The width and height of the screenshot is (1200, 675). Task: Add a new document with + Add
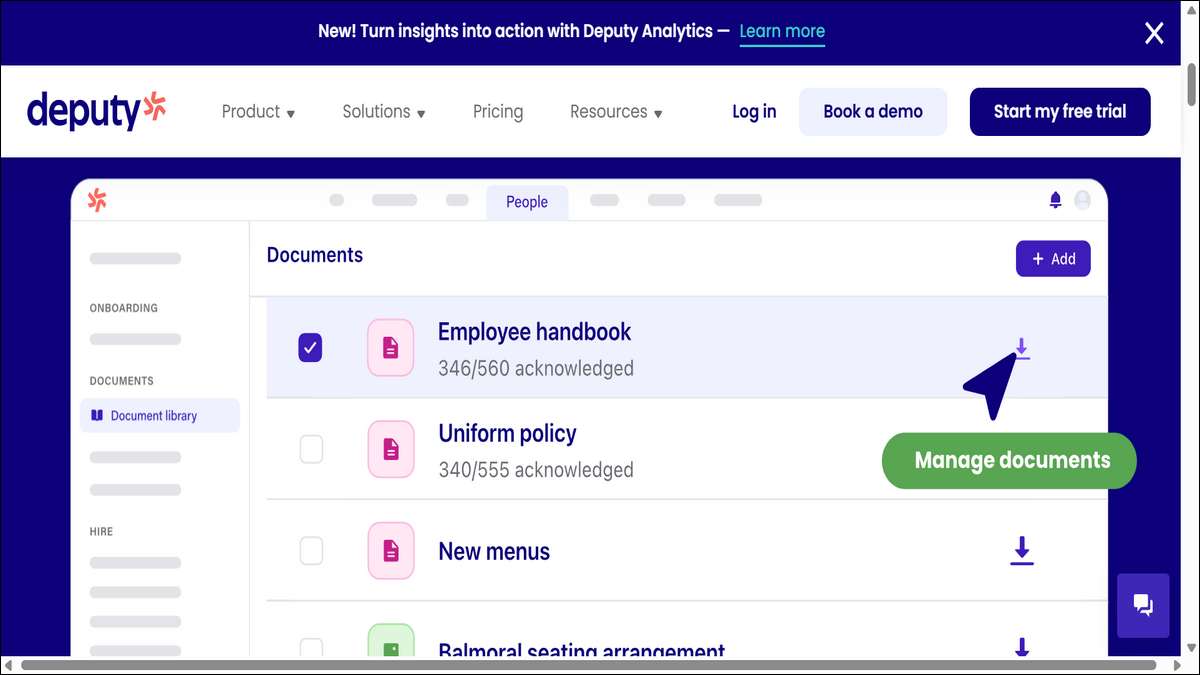(x=1053, y=259)
